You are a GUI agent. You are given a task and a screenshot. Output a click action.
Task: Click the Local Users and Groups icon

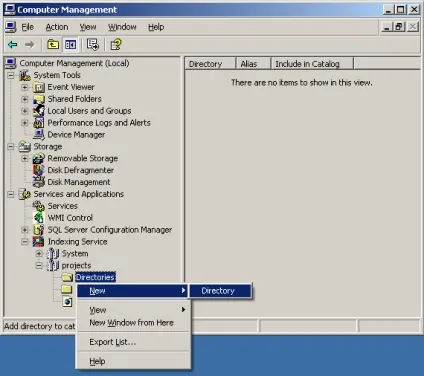click(39, 111)
